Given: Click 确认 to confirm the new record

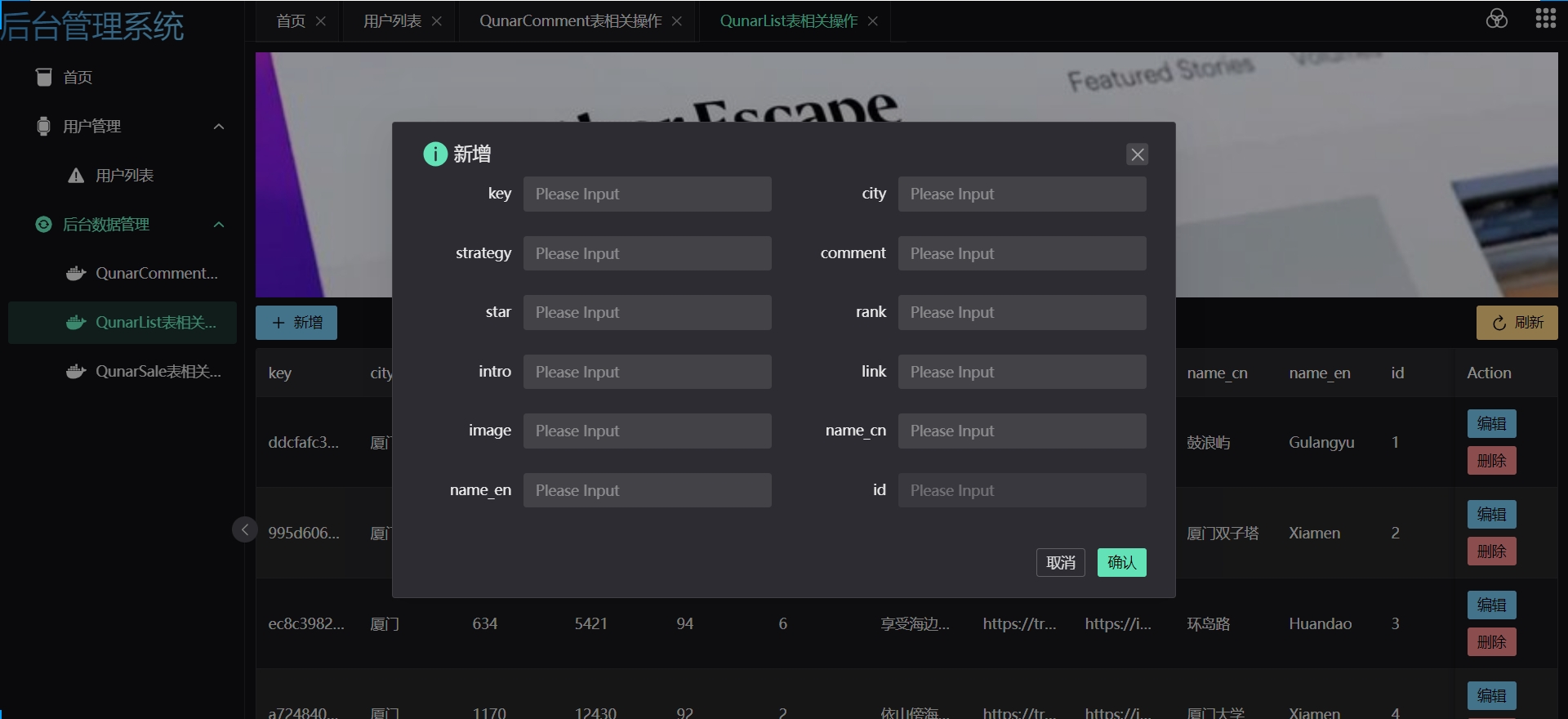Looking at the screenshot, I should coord(1122,562).
